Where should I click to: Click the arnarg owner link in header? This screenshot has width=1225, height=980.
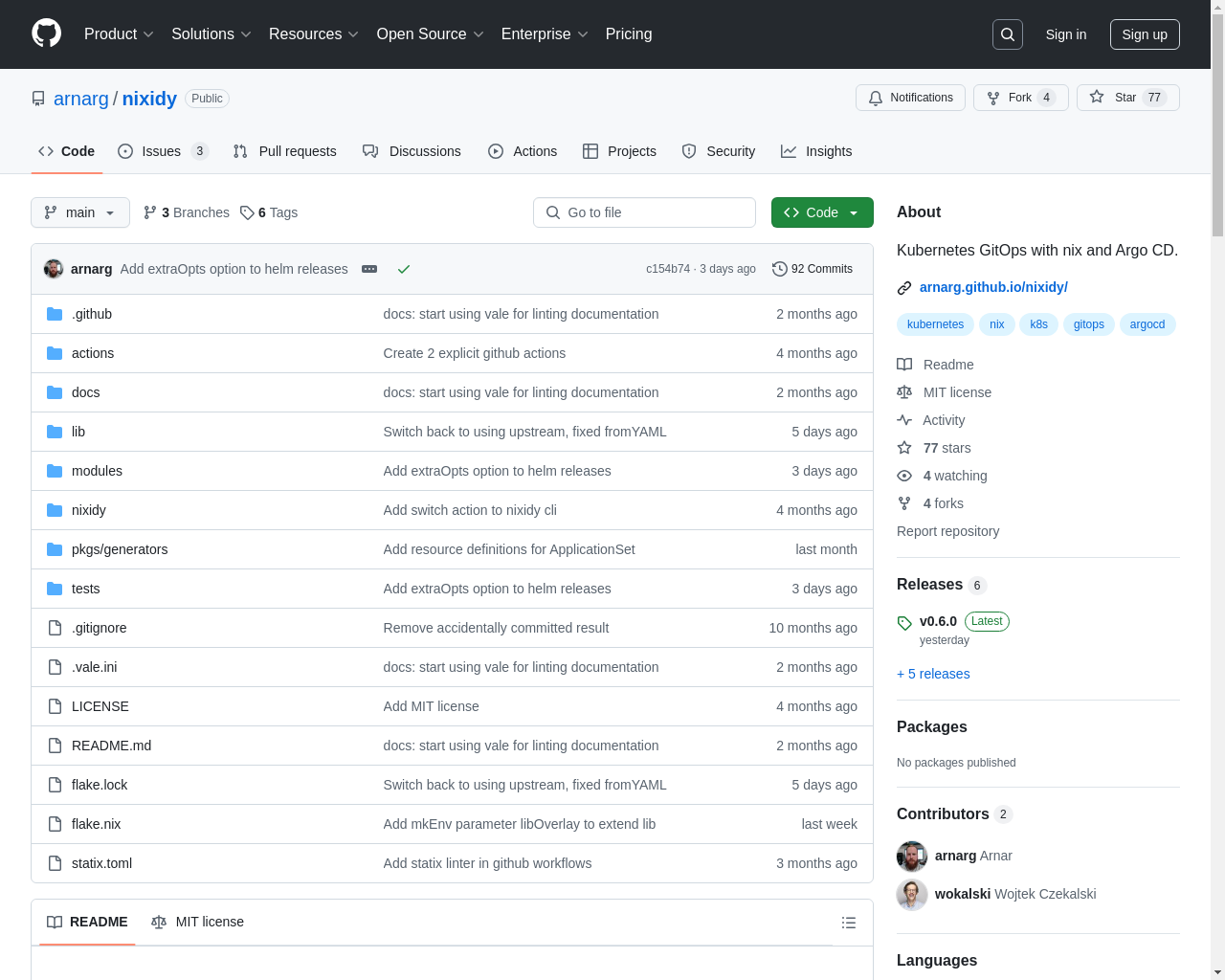point(81,99)
